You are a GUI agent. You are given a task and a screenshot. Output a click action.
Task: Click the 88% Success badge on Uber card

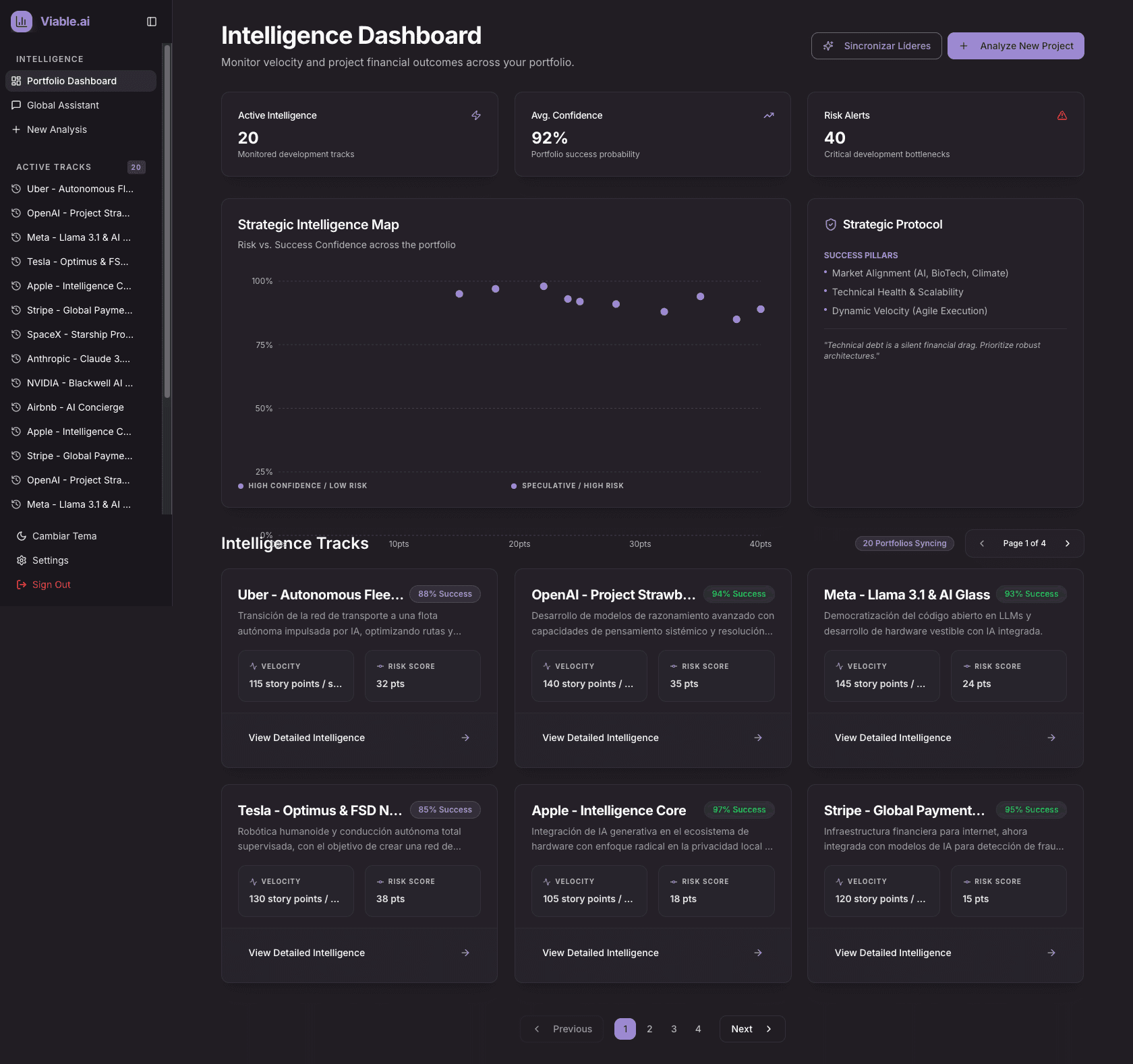click(445, 594)
